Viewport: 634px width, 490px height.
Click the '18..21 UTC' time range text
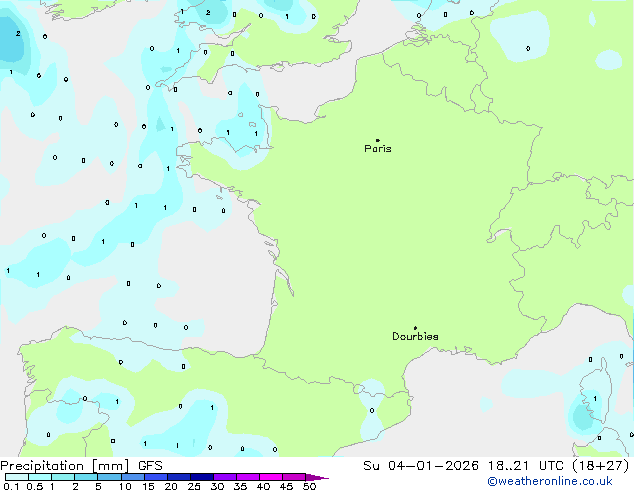point(526,466)
